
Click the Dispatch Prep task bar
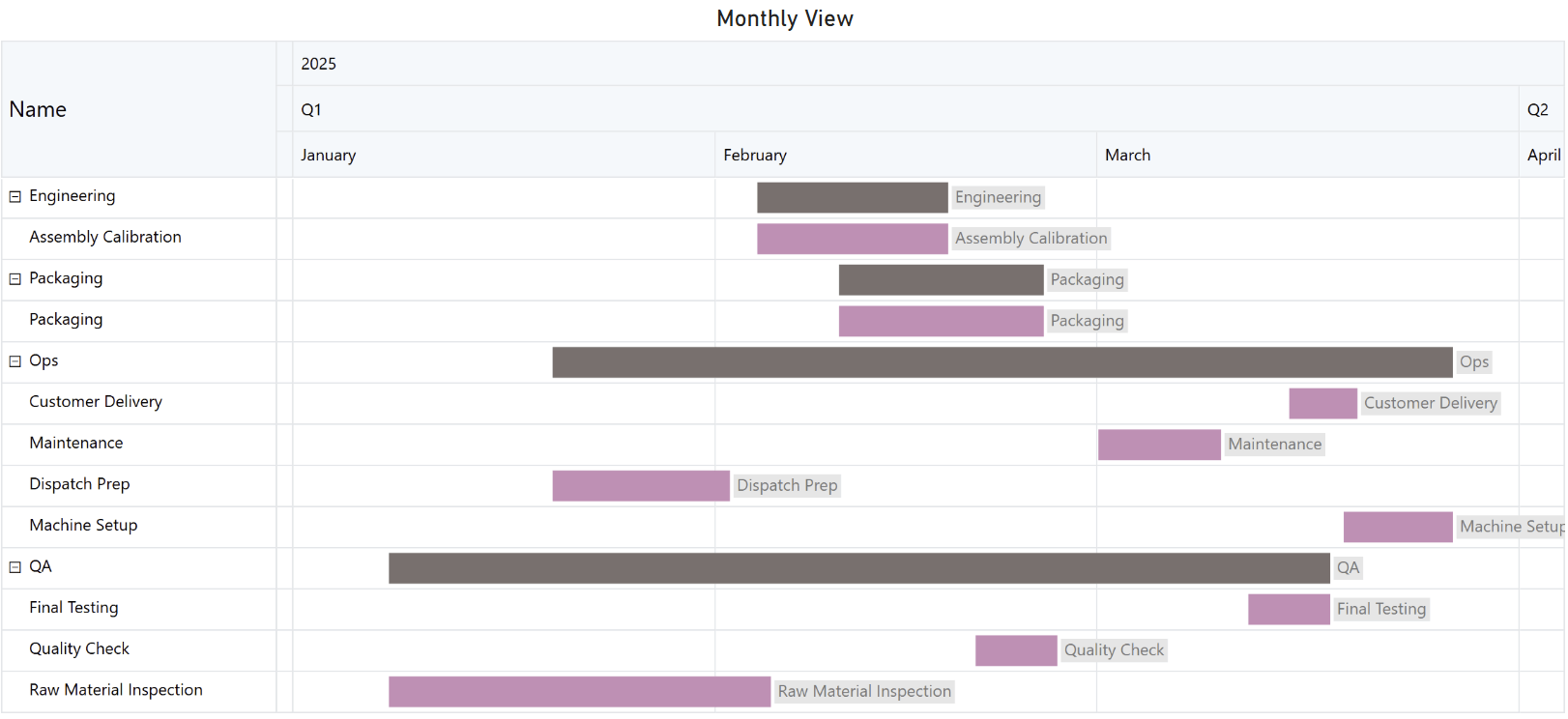pyautogui.click(x=640, y=486)
